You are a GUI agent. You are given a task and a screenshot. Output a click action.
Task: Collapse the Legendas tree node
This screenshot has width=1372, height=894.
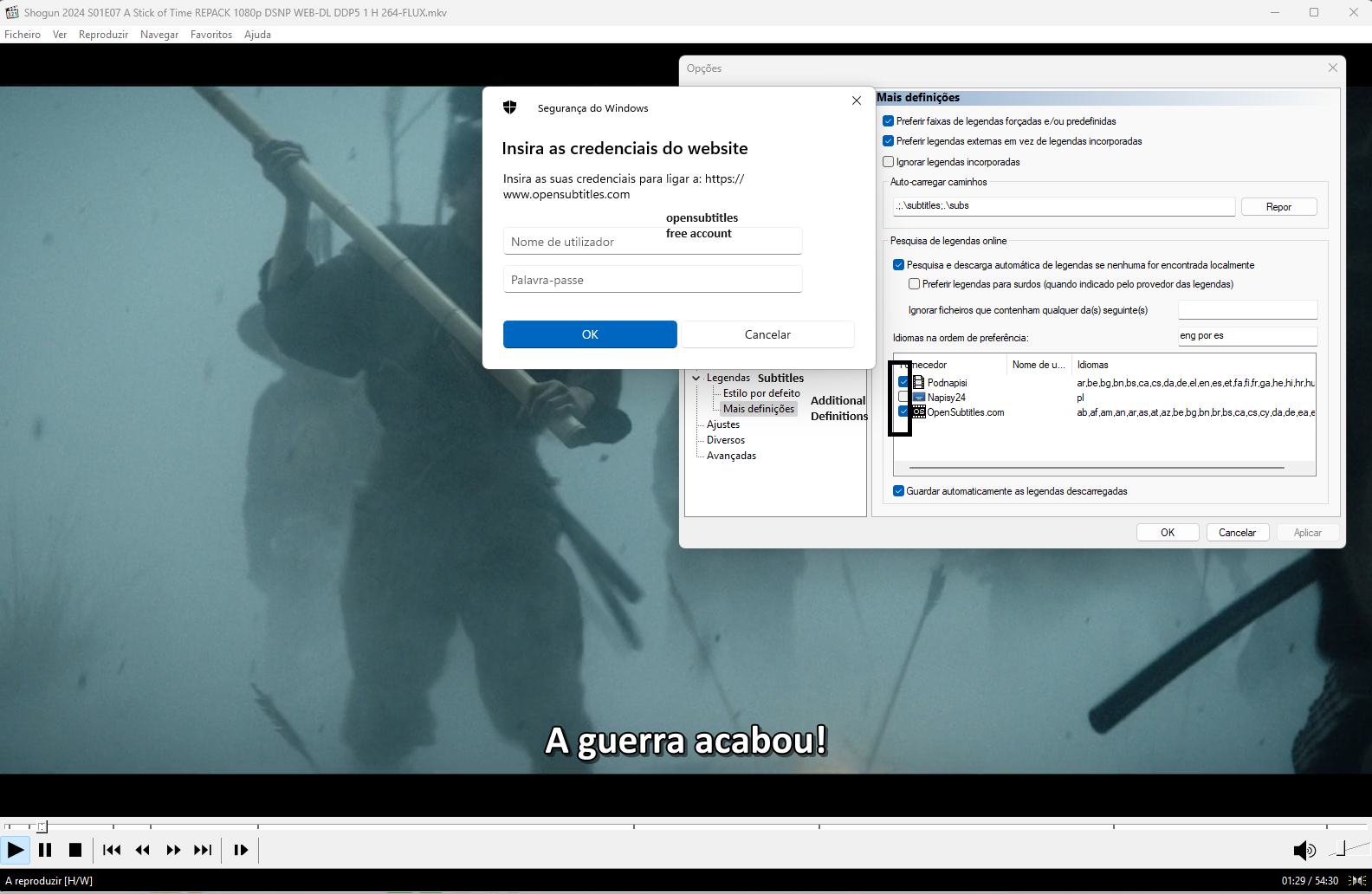(696, 378)
